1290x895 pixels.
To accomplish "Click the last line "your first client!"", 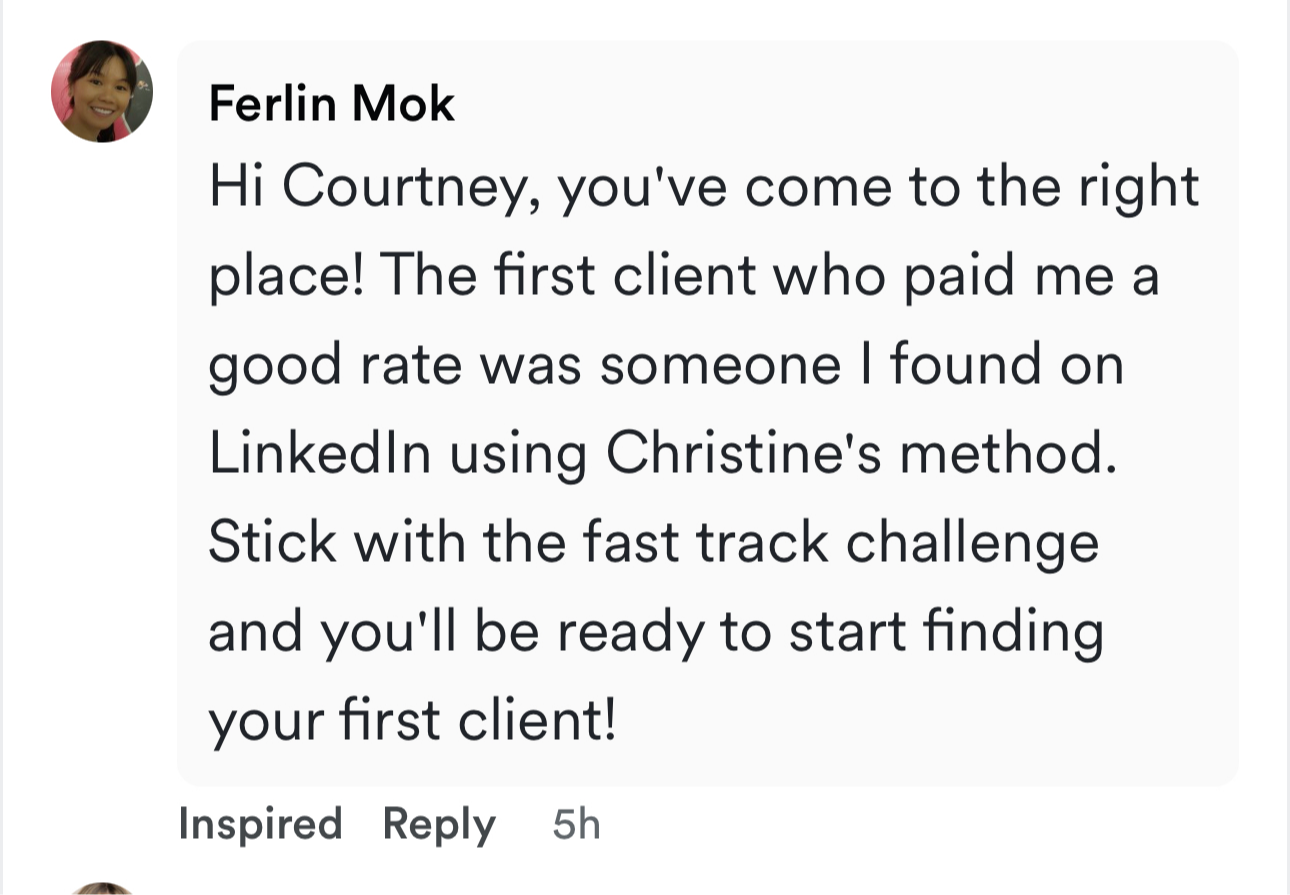I will point(412,720).
